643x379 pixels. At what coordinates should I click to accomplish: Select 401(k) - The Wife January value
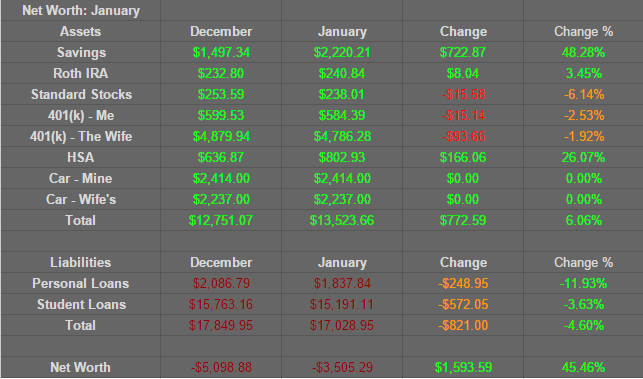click(x=342, y=136)
